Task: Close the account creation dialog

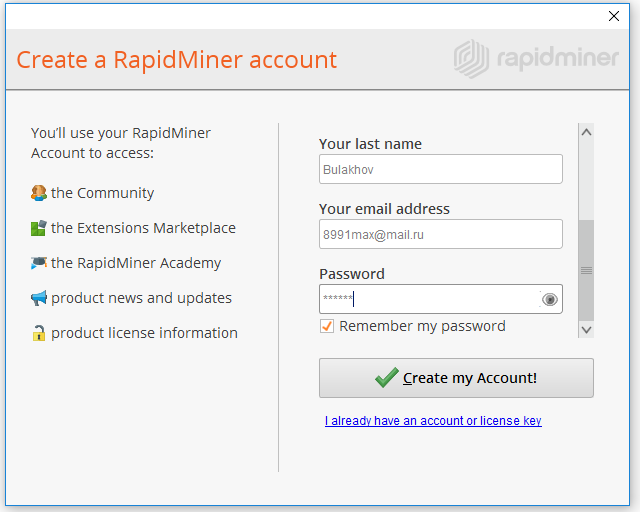Action: tap(614, 16)
